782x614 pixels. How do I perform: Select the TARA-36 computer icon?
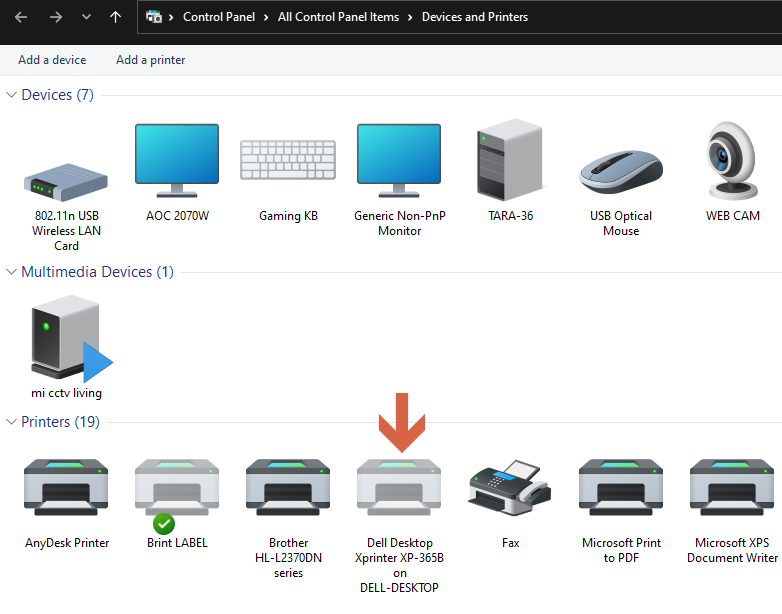(x=510, y=160)
